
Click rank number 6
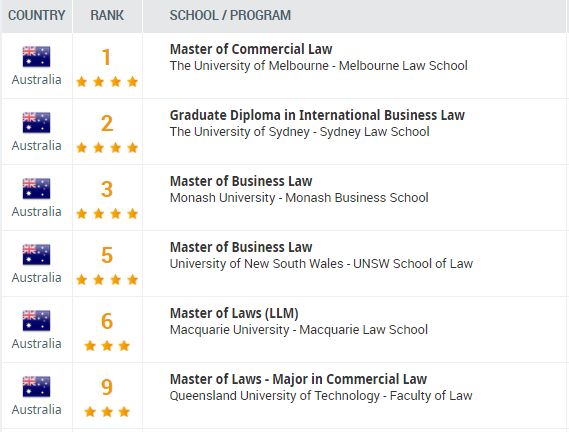[107, 321]
